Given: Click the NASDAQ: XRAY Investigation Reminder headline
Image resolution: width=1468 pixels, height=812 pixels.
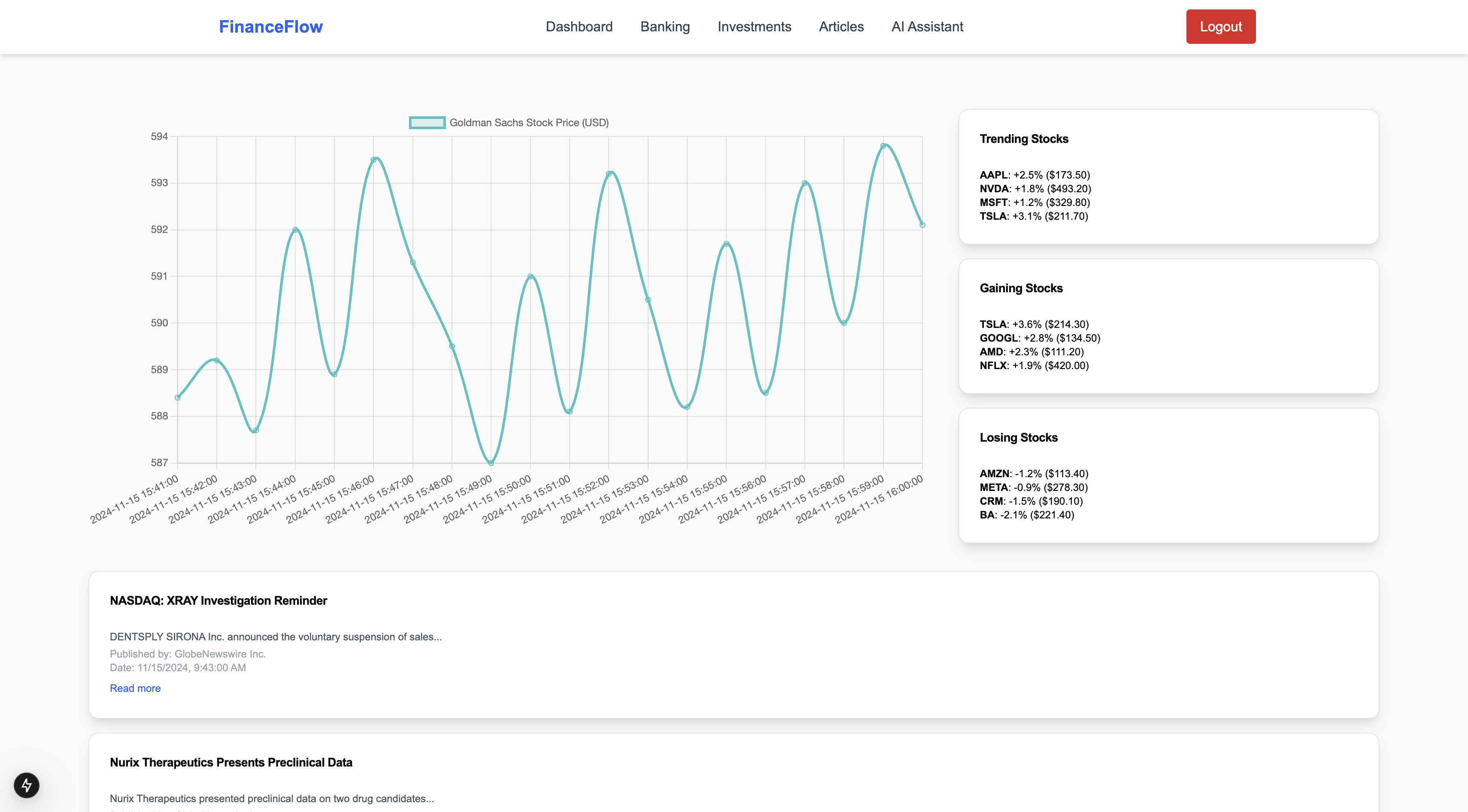Looking at the screenshot, I should pyautogui.click(x=218, y=600).
